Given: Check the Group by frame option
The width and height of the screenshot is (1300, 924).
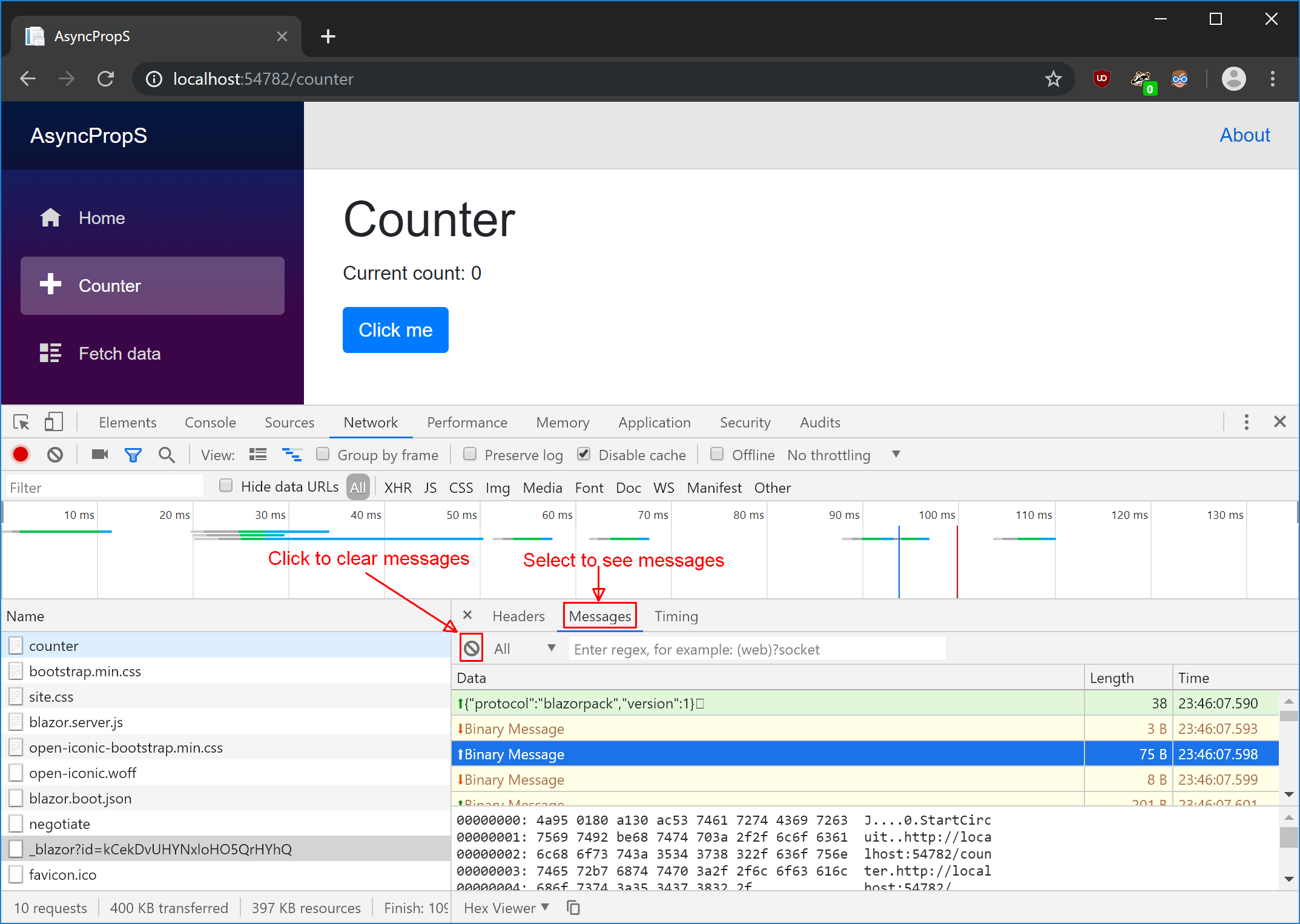Looking at the screenshot, I should click(x=323, y=454).
